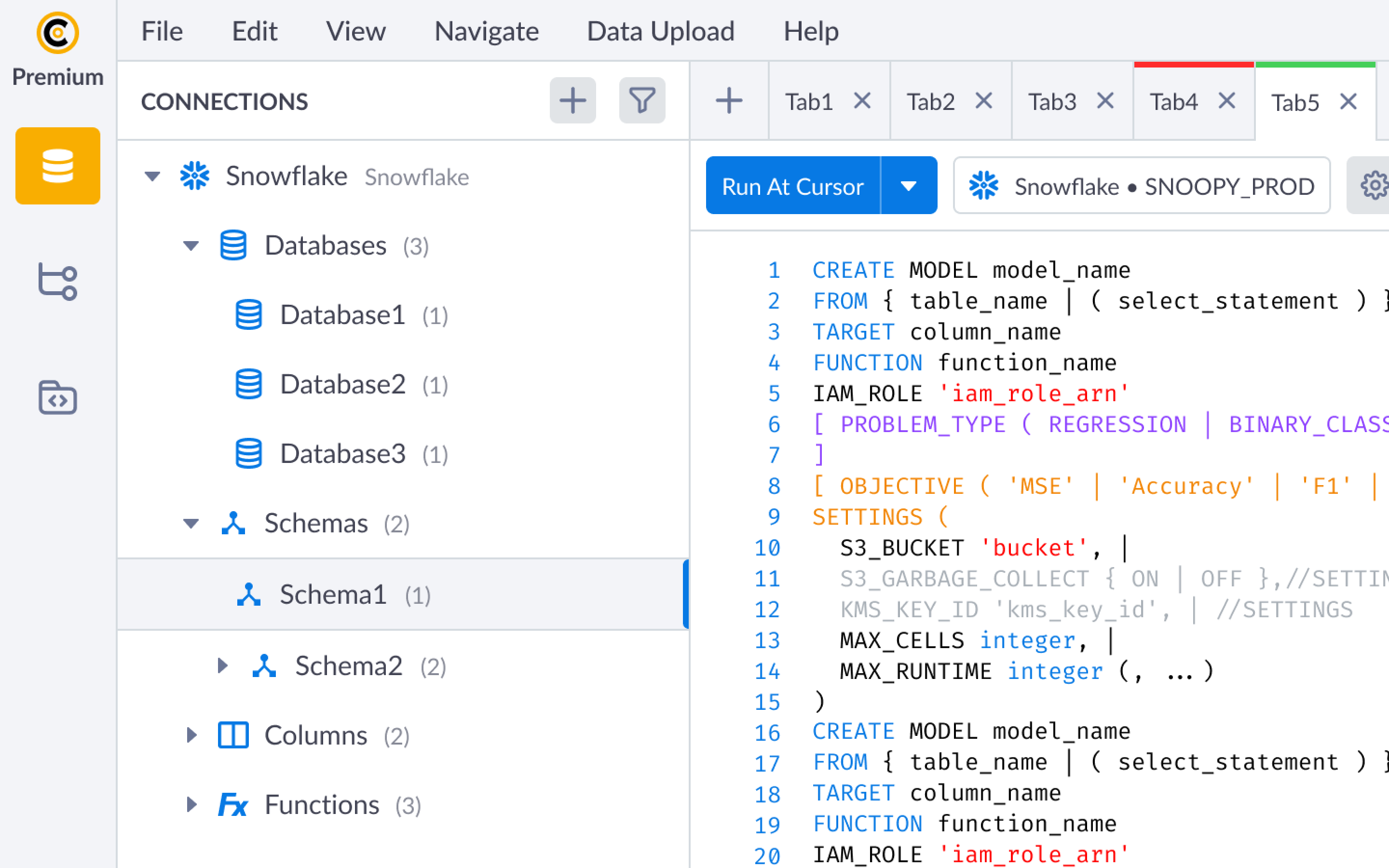The width and height of the screenshot is (1389, 868).
Task: Open the View menu
Action: point(356,31)
